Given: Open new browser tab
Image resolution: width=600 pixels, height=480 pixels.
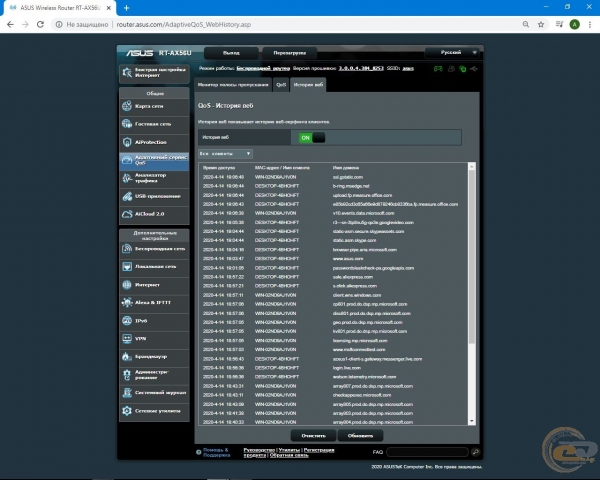Looking at the screenshot, I should pyautogui.click(x=127, y=8).
